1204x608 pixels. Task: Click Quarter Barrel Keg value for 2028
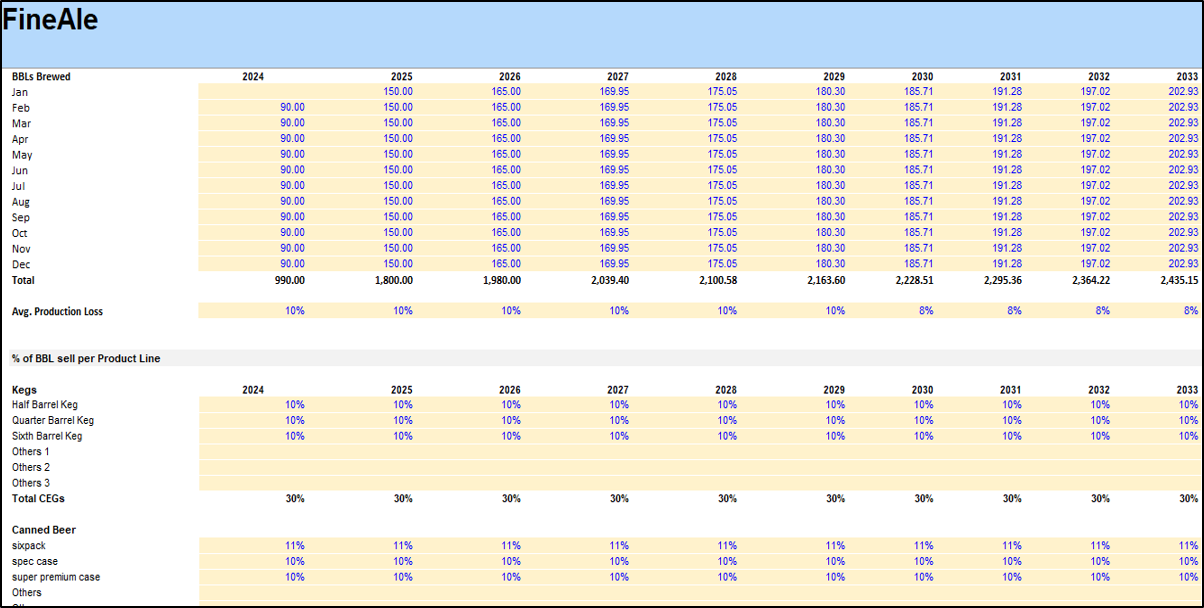point(727,420)
